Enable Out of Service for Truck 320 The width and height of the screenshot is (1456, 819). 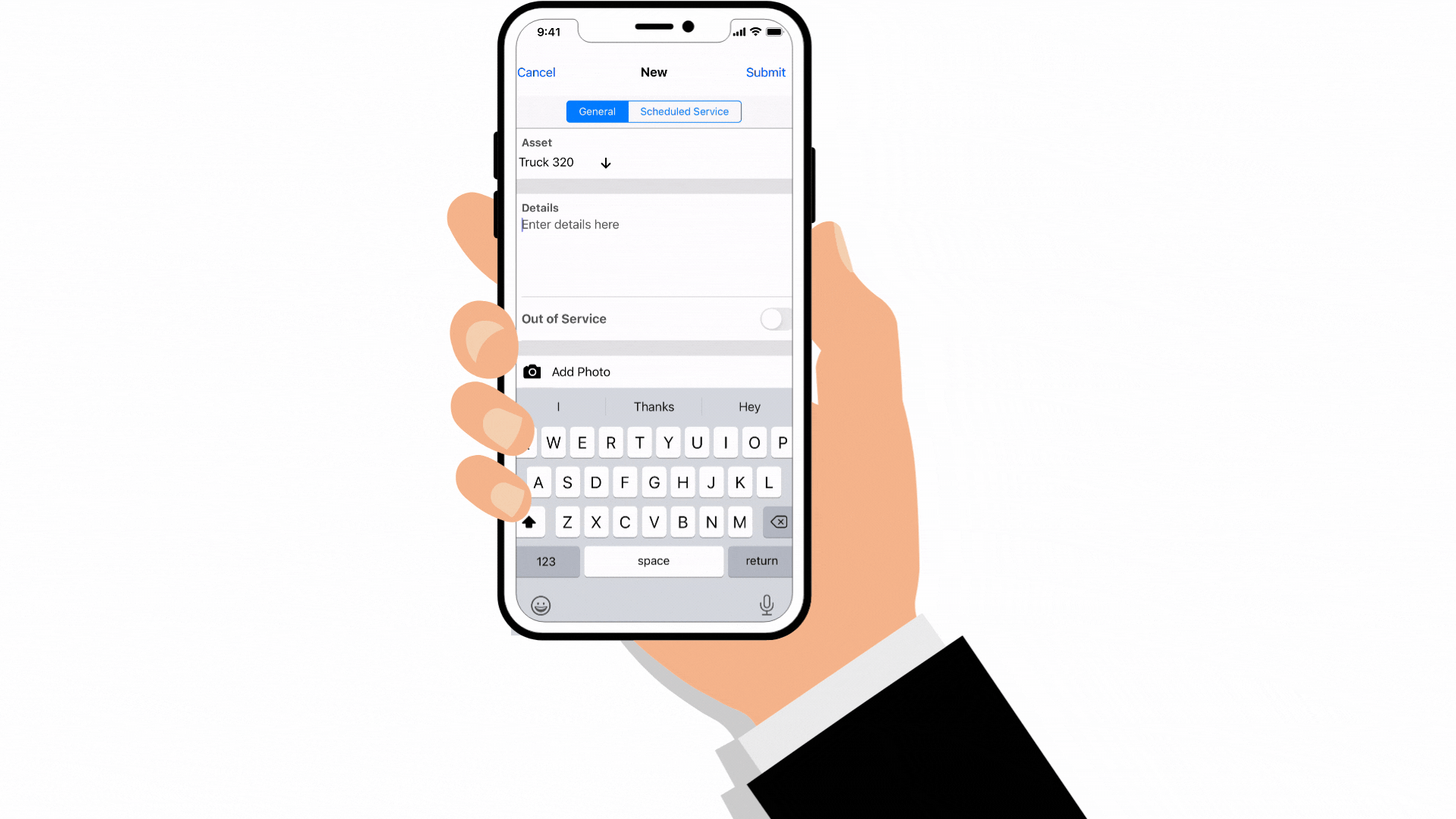tap(772, 318)
